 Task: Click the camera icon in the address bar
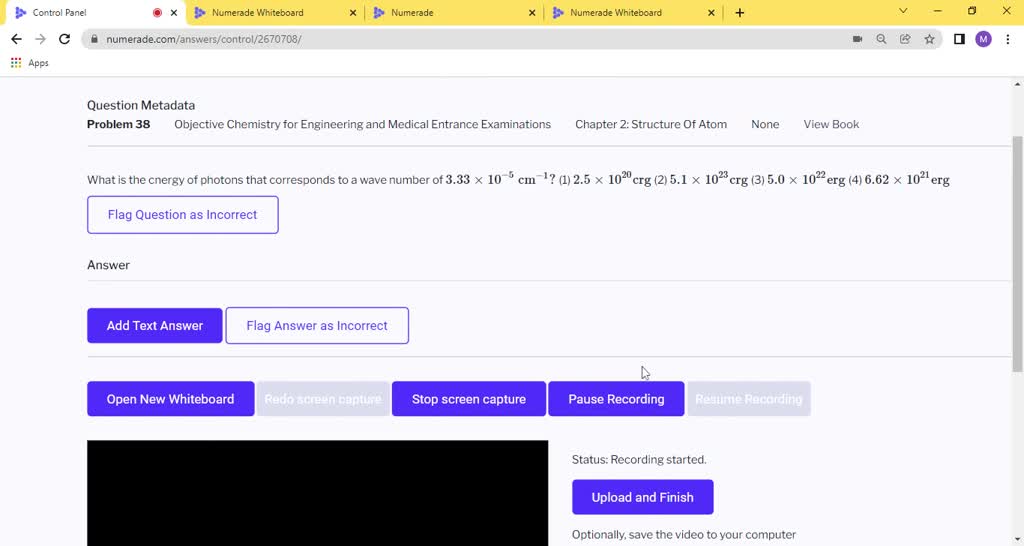click(x=857, y=39)
